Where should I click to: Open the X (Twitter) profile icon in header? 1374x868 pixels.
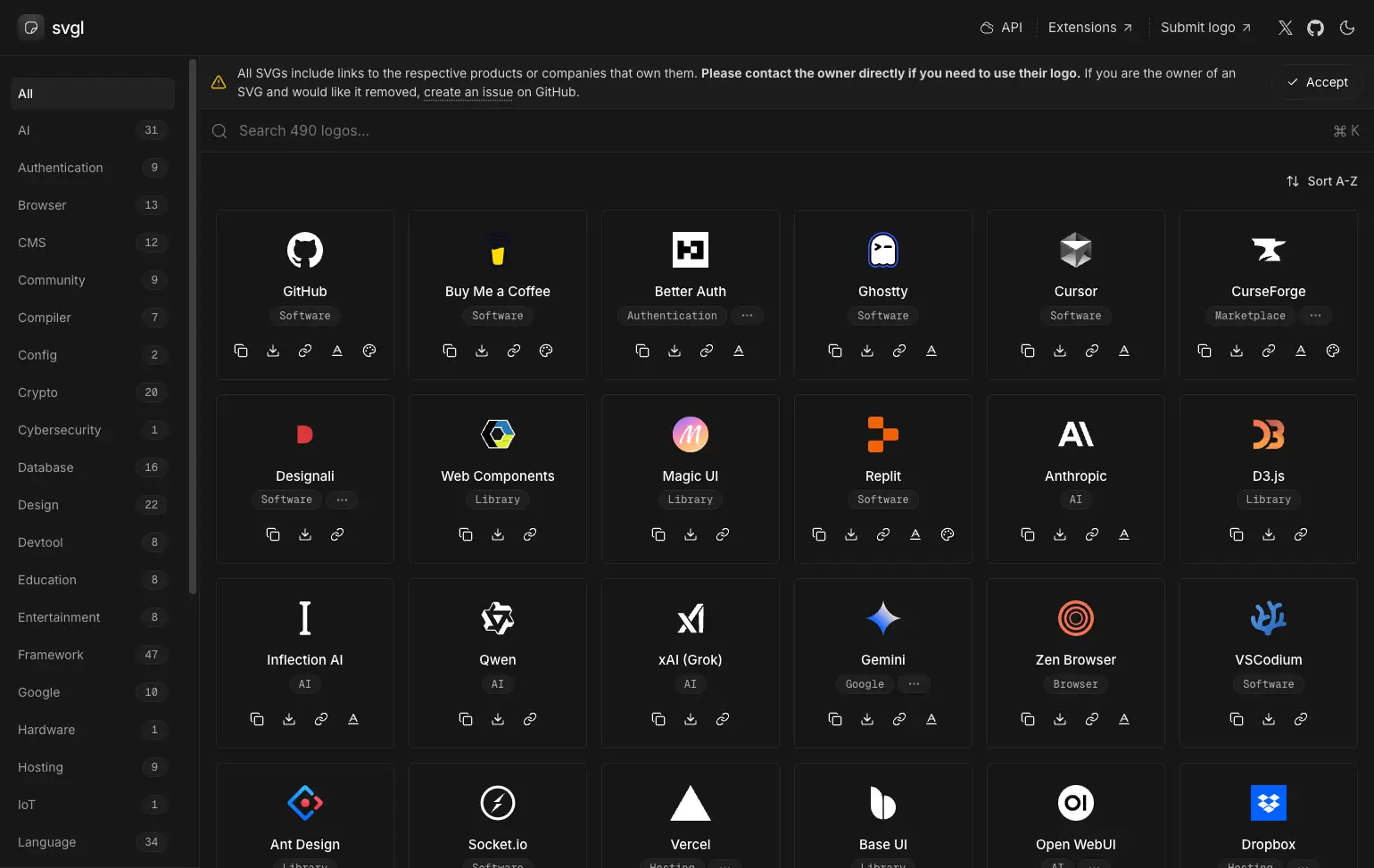coord(1286,28)
